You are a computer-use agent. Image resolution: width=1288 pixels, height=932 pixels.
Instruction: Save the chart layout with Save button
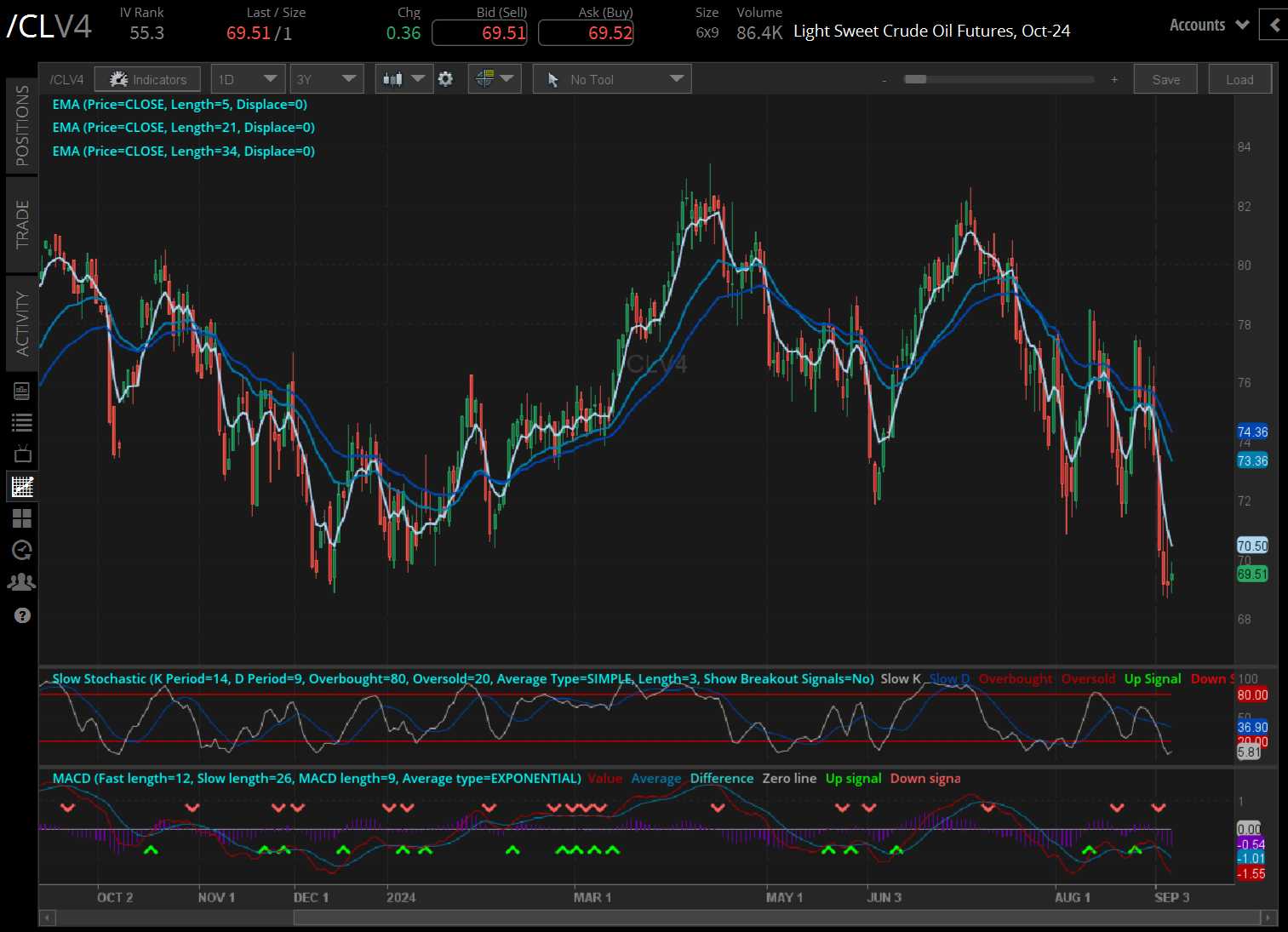tap(1165, 78)
